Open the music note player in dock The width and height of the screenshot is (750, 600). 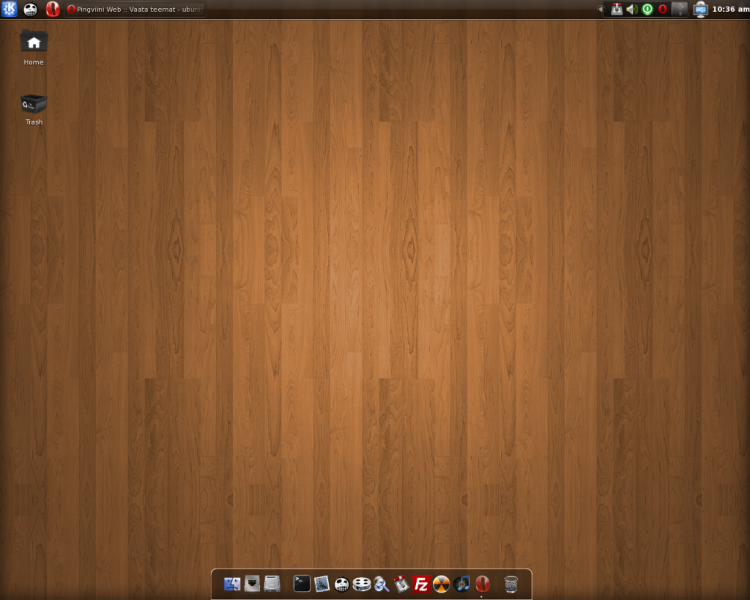pyautogui.click(x=462, y=584)
